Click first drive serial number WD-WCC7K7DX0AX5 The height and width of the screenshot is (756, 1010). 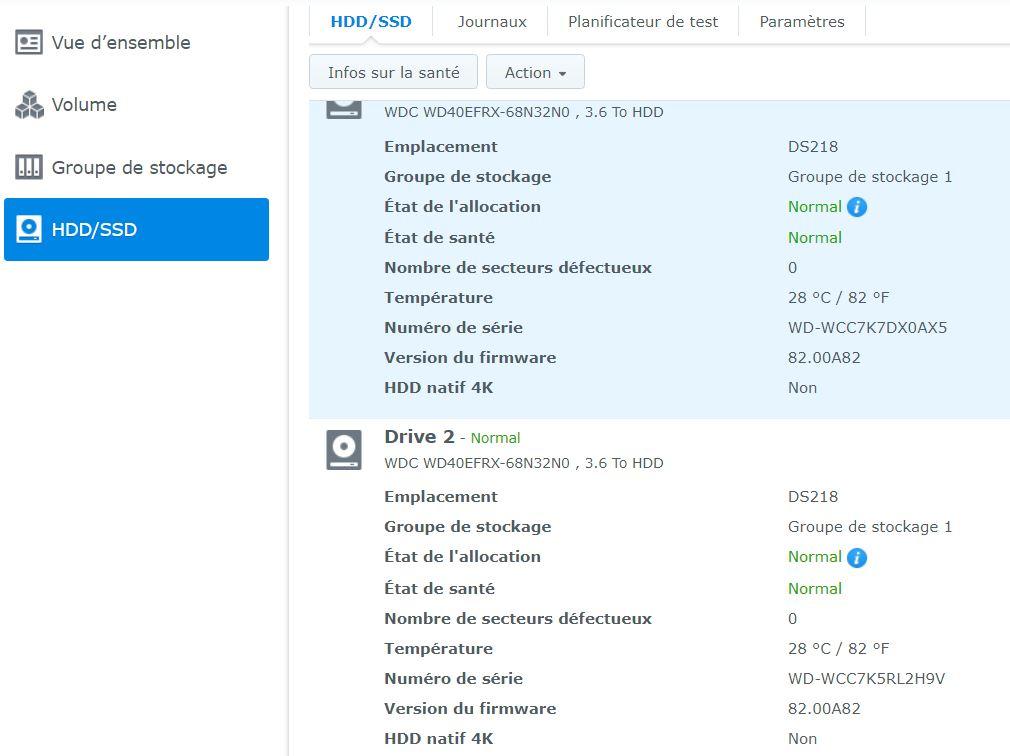[x=867, y=328]
